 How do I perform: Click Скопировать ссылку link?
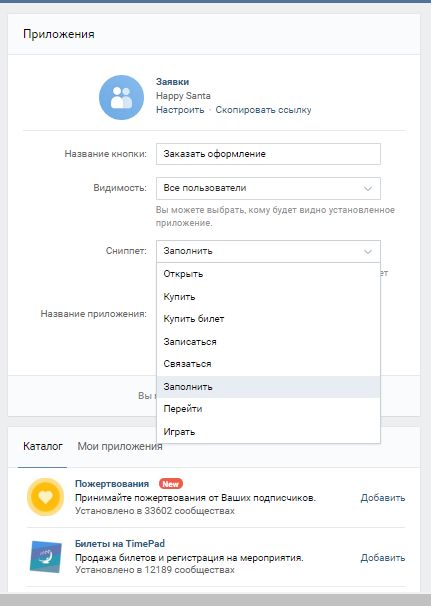[x=263, y=110]
